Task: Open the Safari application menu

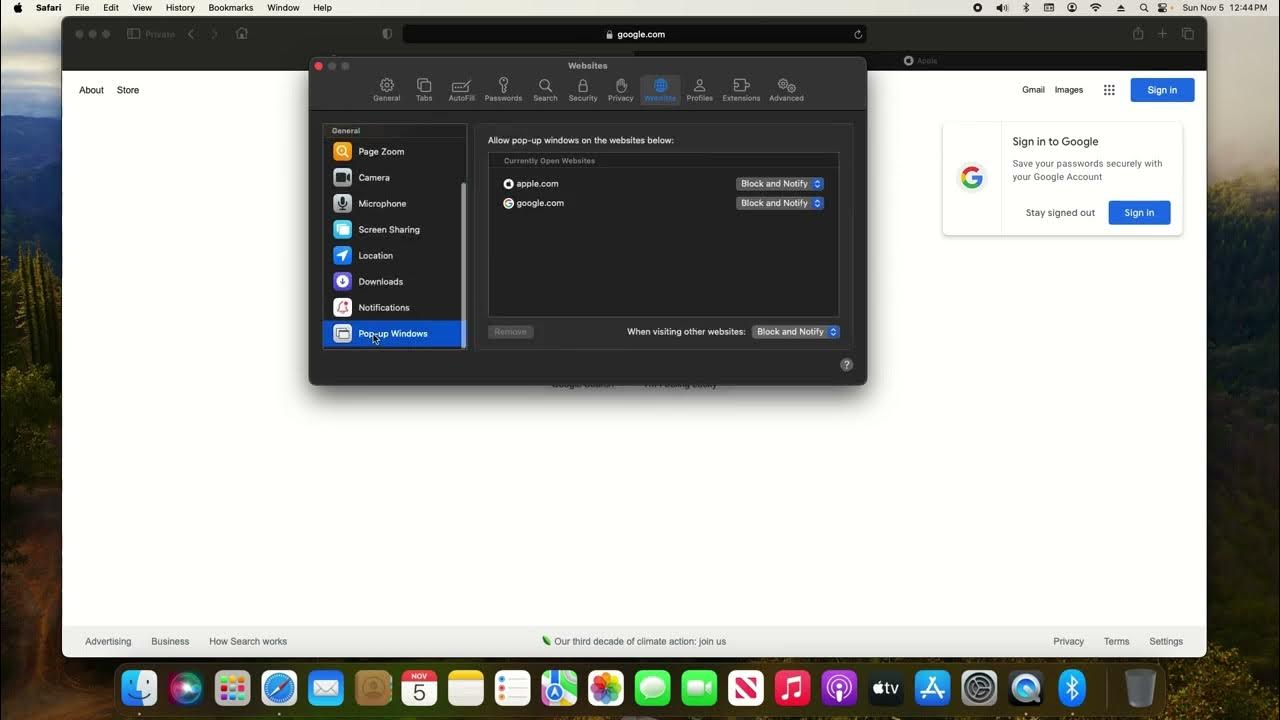Action: click(48, 7)
